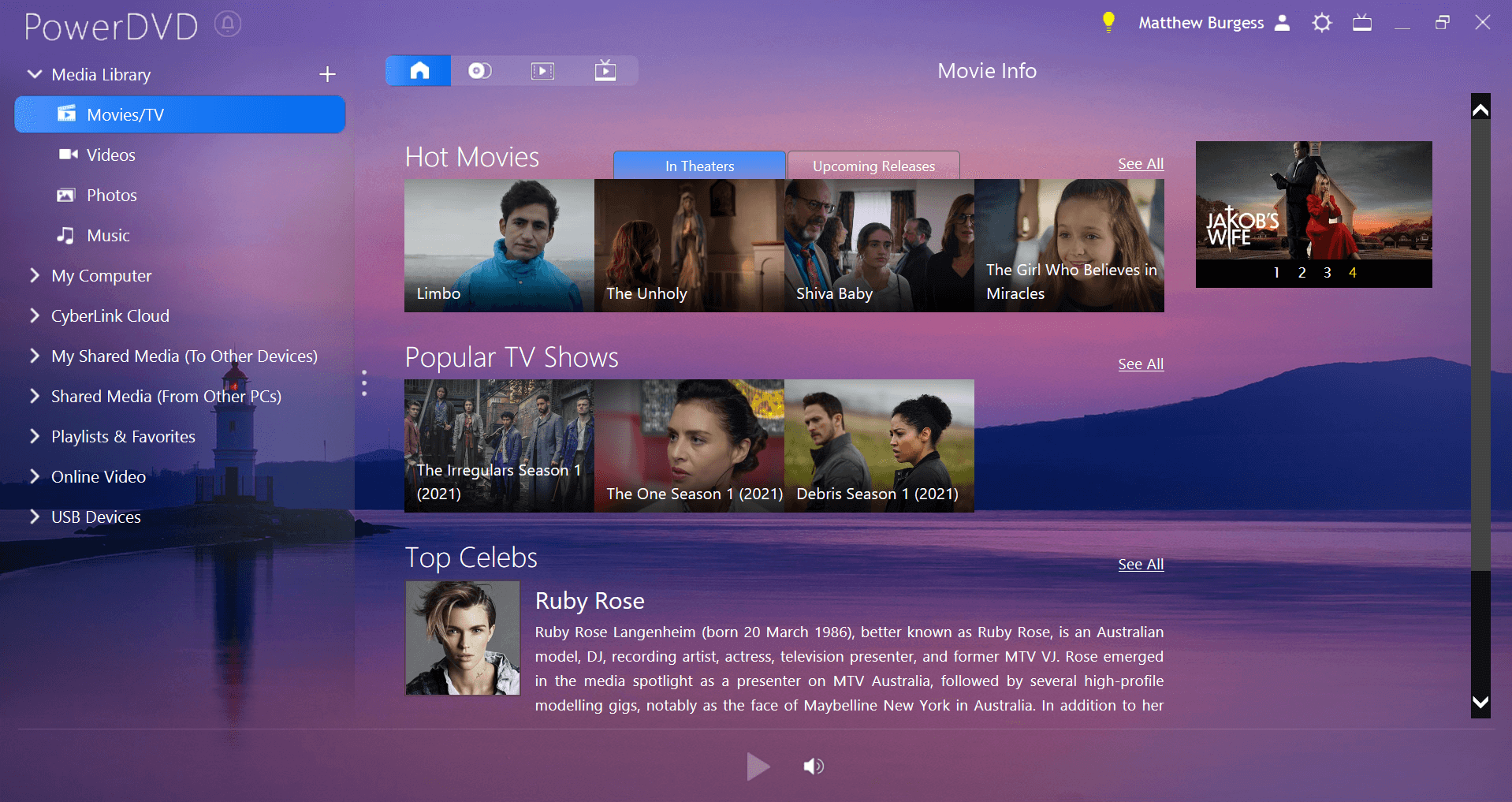
Task: Open Debris Season 1 thumbnail
Action: point(879,446)
